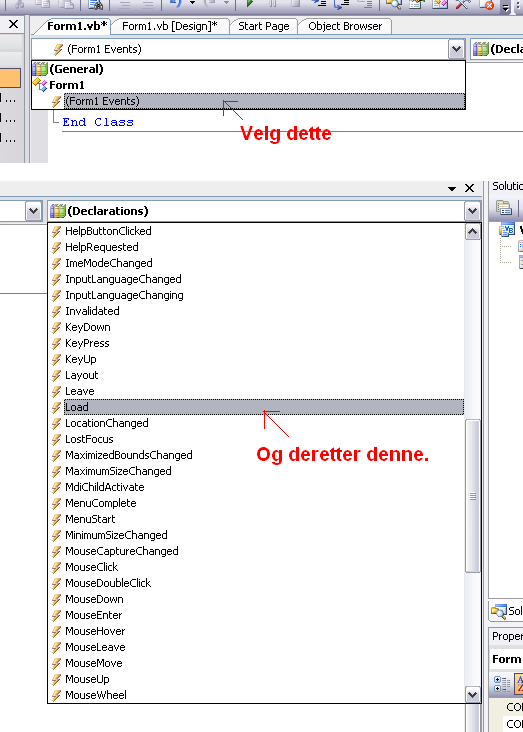523x732 pixels.
Task: Open the Toolbox wrench icon in toolbar
Action: click(462, 4)
